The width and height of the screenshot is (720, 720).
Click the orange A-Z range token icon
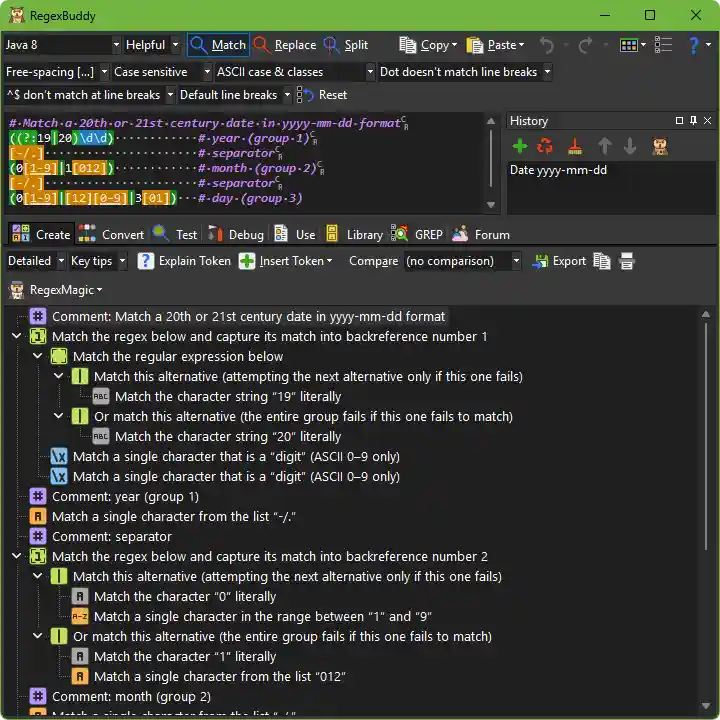pyautogui.click(x=80, y=617)
